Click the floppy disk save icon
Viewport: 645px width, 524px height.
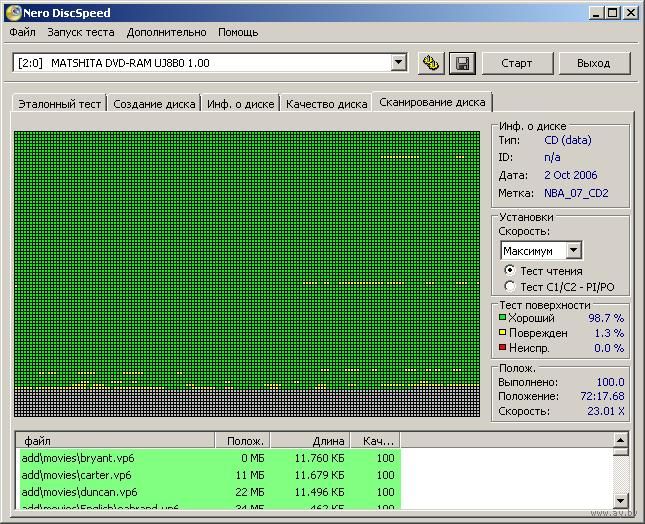(461, 63)
